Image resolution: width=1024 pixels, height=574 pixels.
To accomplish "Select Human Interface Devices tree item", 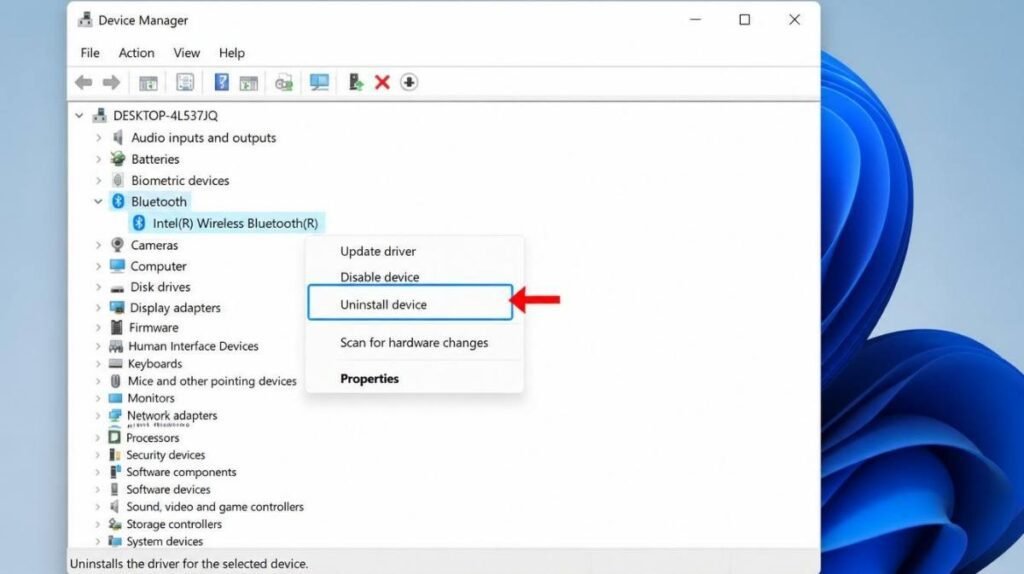I will pos(193,346).
